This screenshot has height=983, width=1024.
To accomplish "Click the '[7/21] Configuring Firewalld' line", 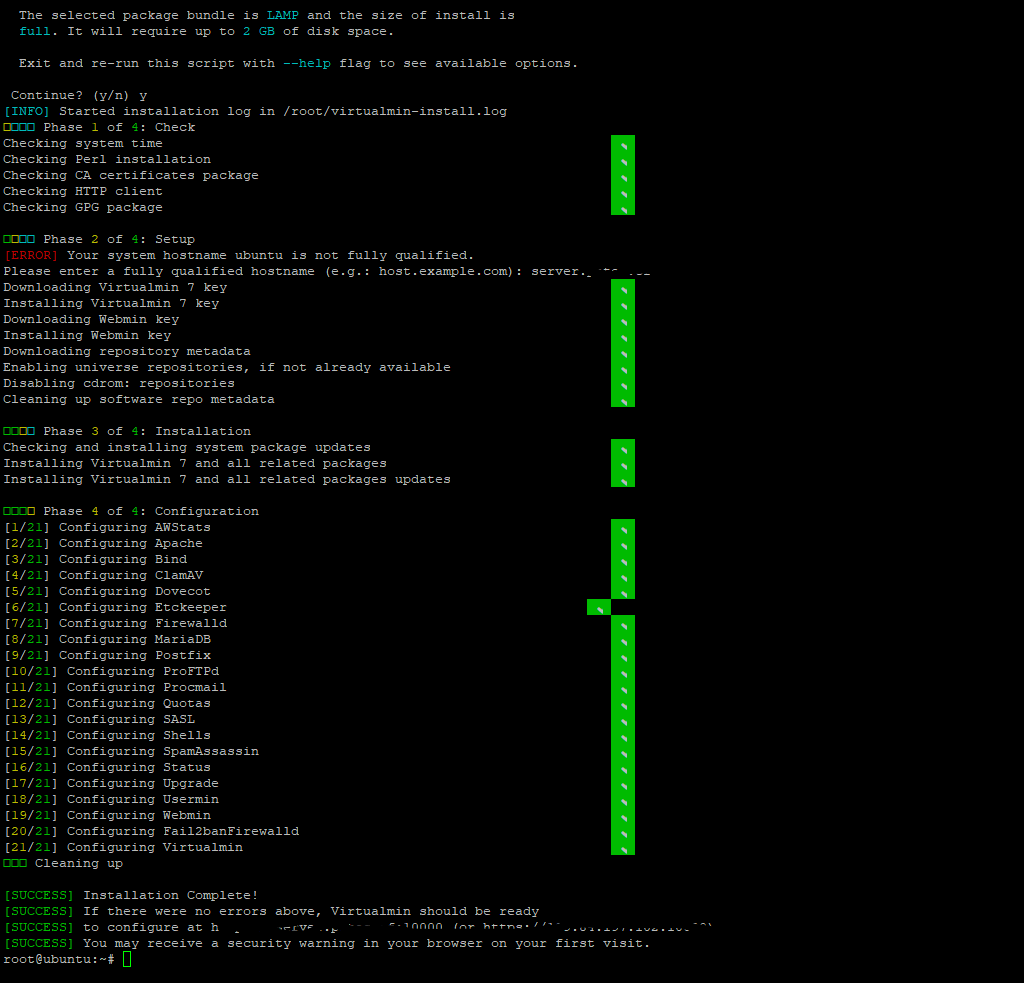I will [x=115, y=623].
